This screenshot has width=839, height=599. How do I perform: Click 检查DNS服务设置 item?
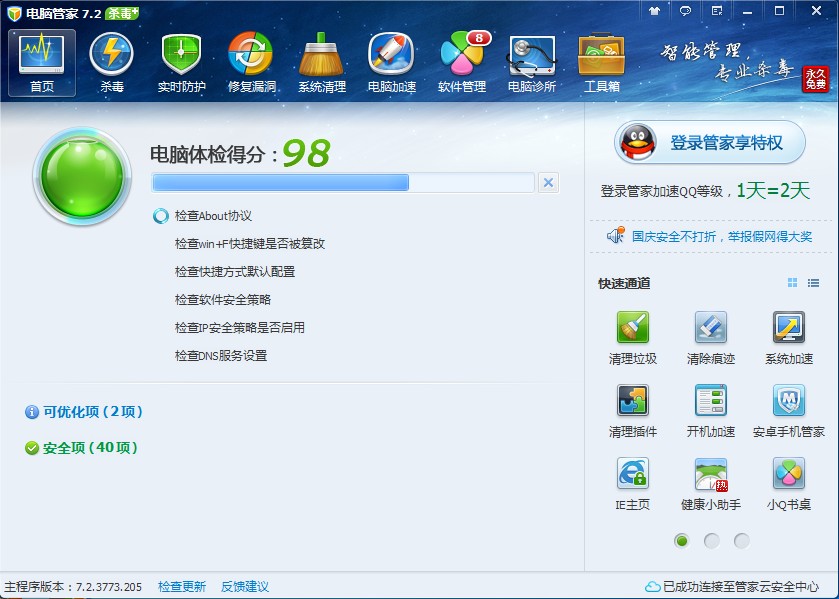[x=221, y=355]
